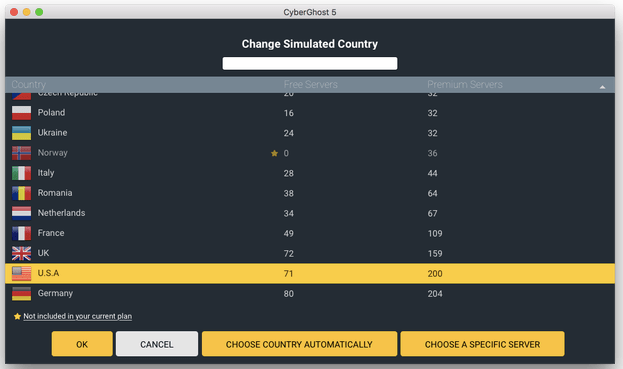Select the Italy country name
Image resolution: width=623 pixels, height=369 pixels.
[x=46, y=173]
